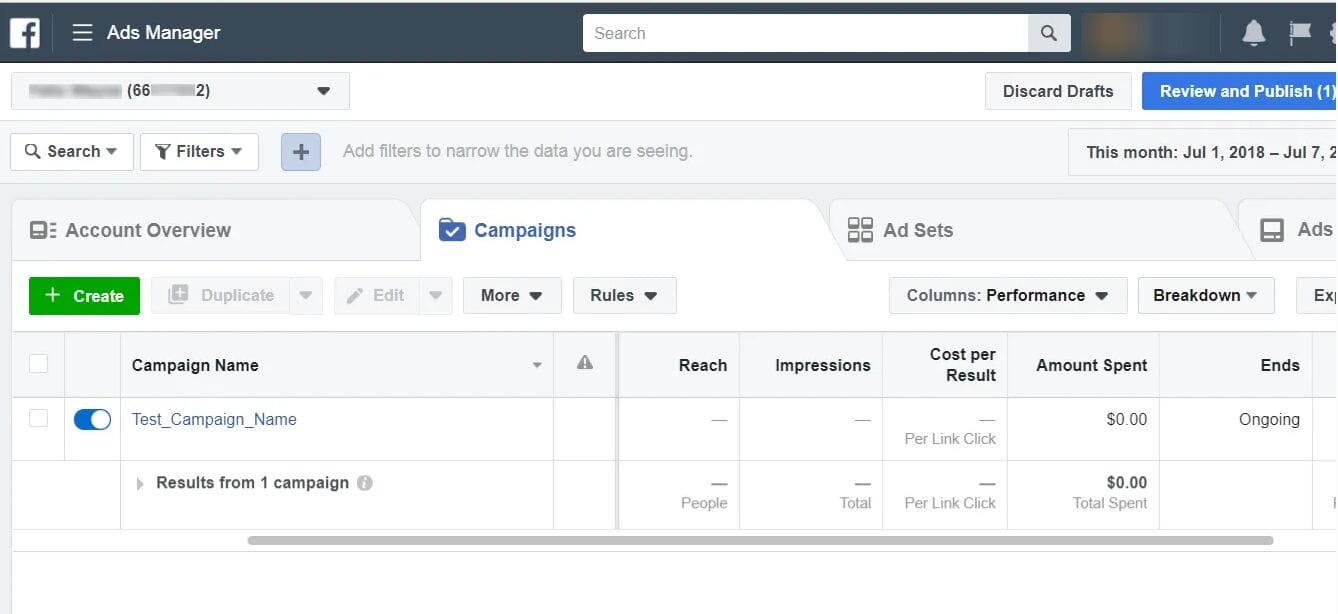
Task: Open the hamburger menu next to Ads Manager
Action: coord(82,33)
